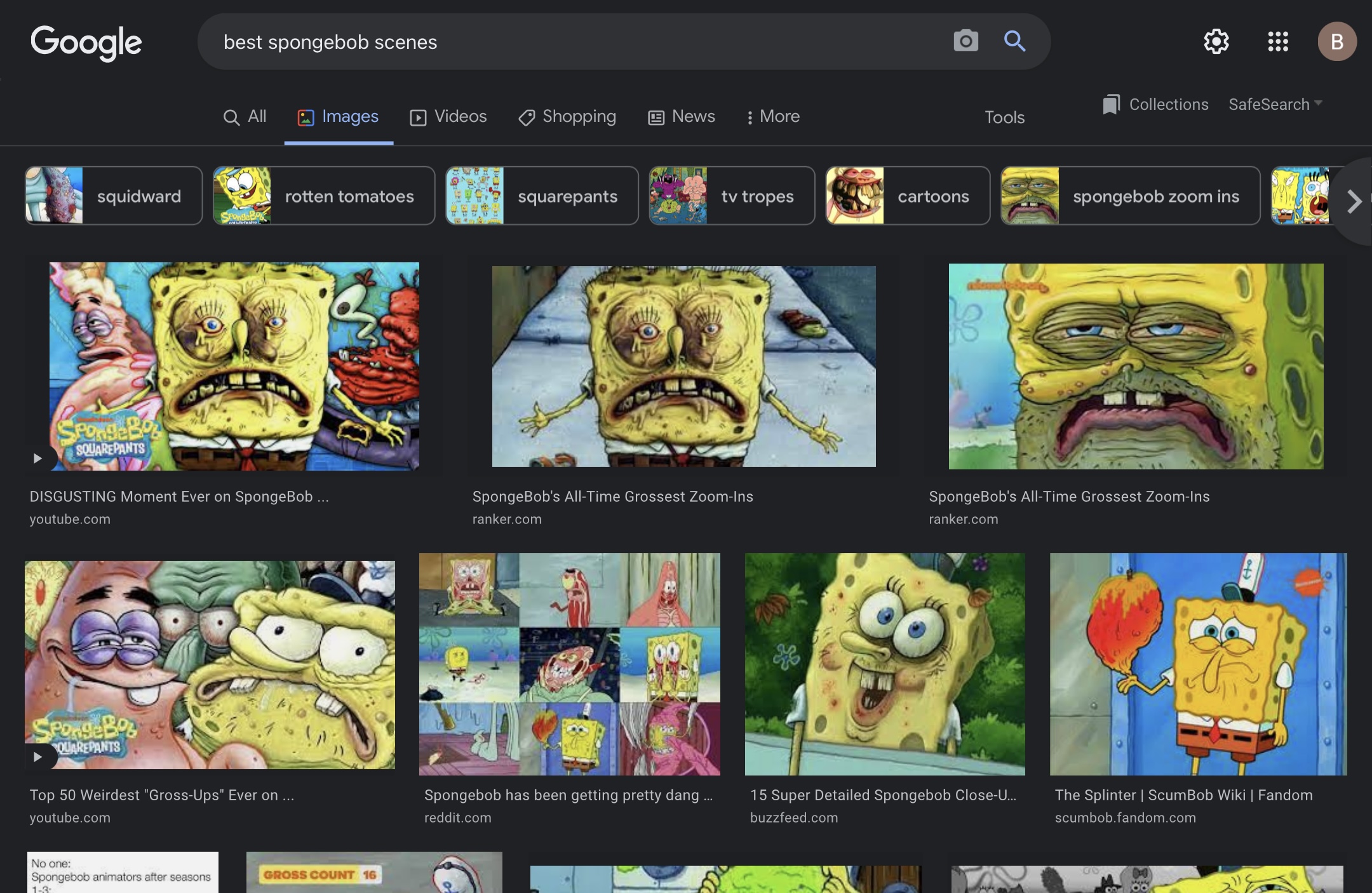Play the DISGUSTING Moment video thumbnail icon
This screenshot has height=893, width=1372.
point(38,458)
